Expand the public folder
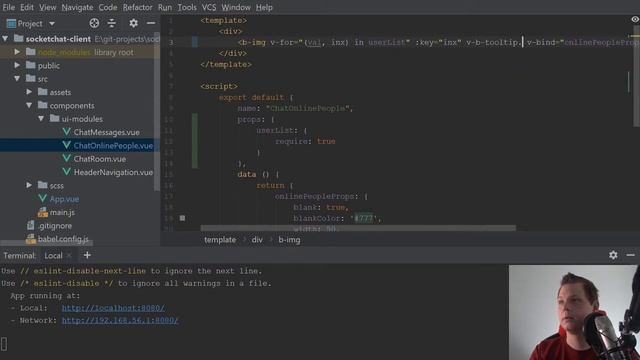This screenshot has width=640, height=360. (17, 65)
